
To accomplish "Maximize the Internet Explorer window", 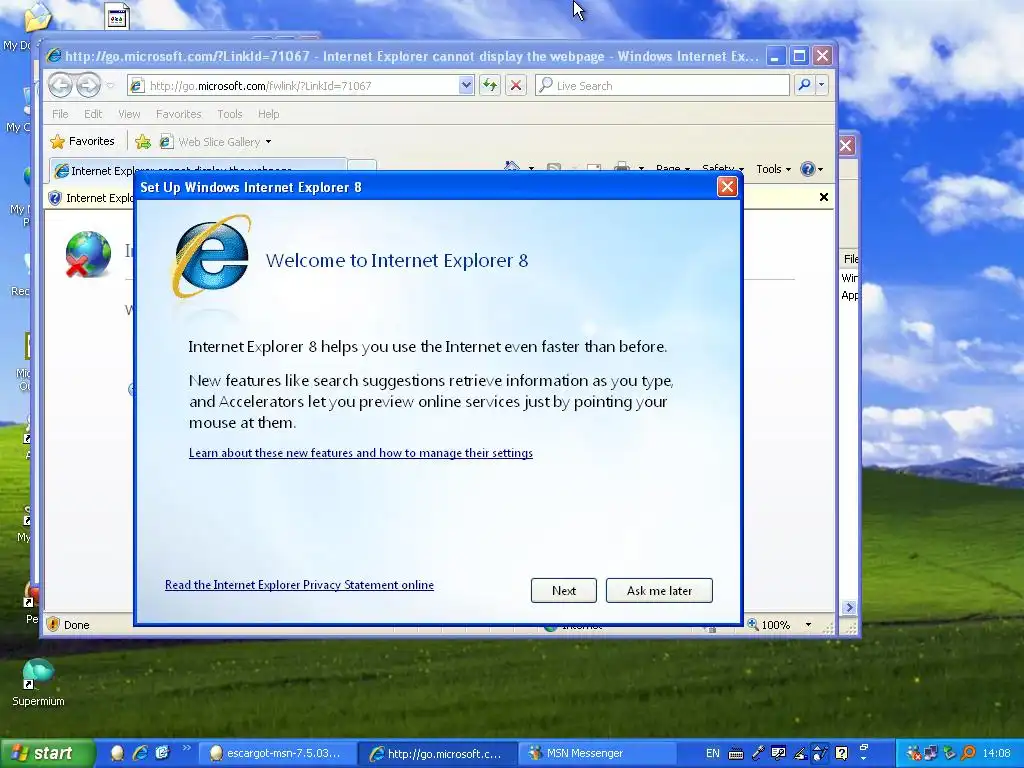I will [799, 56].
